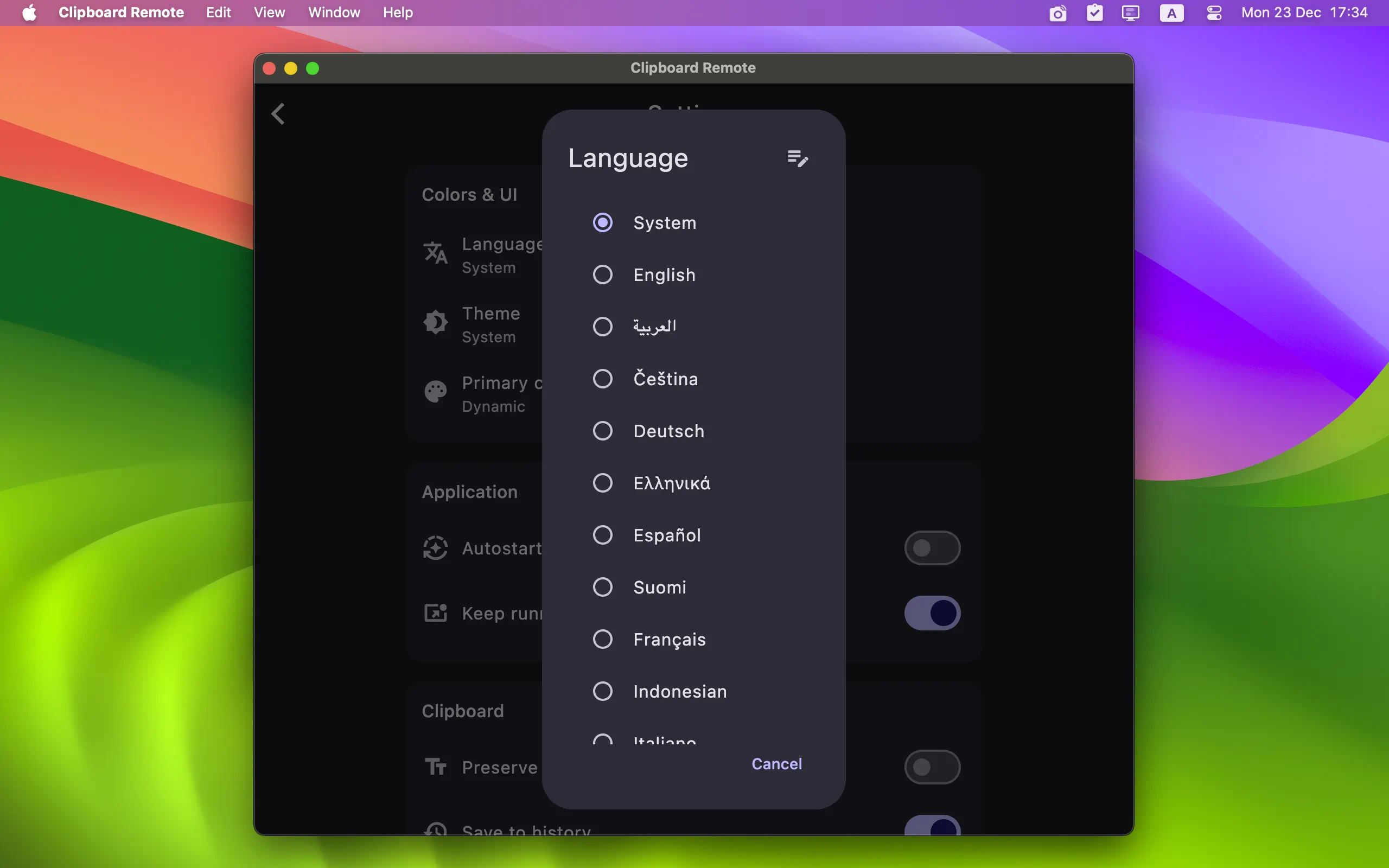Open the Clipboard section settings

pyautogui.click(x=463, y=711)
